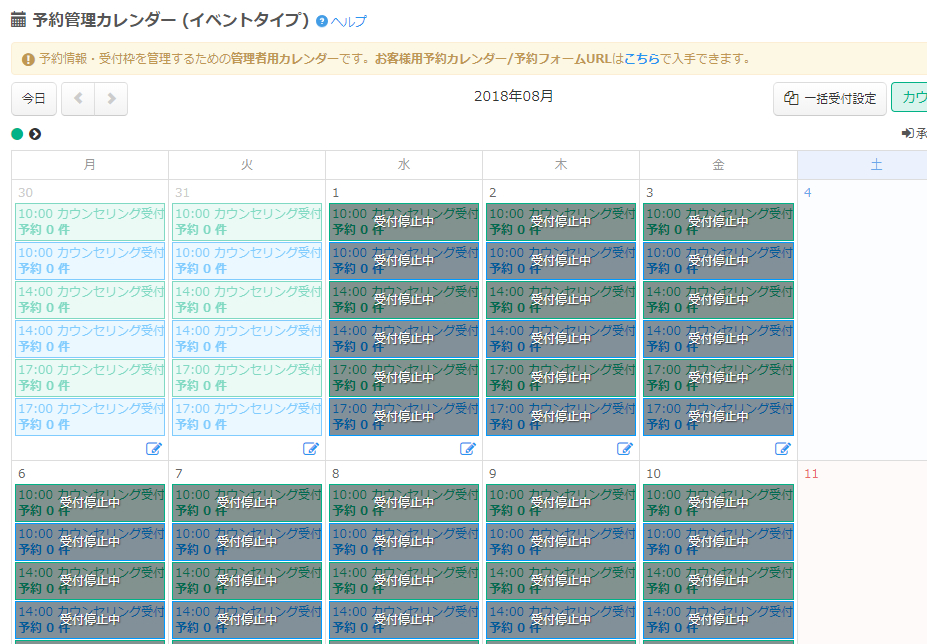This screenshot has height=644, width=927.
Task: Go to next month with right chevron
Action: [111, 99]
